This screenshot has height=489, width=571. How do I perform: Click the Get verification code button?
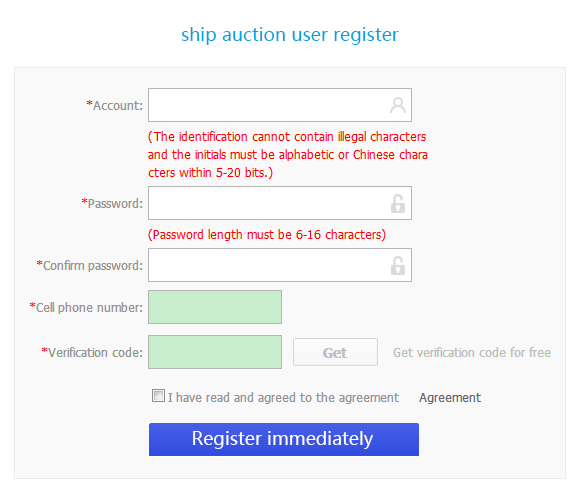point(335,352)
